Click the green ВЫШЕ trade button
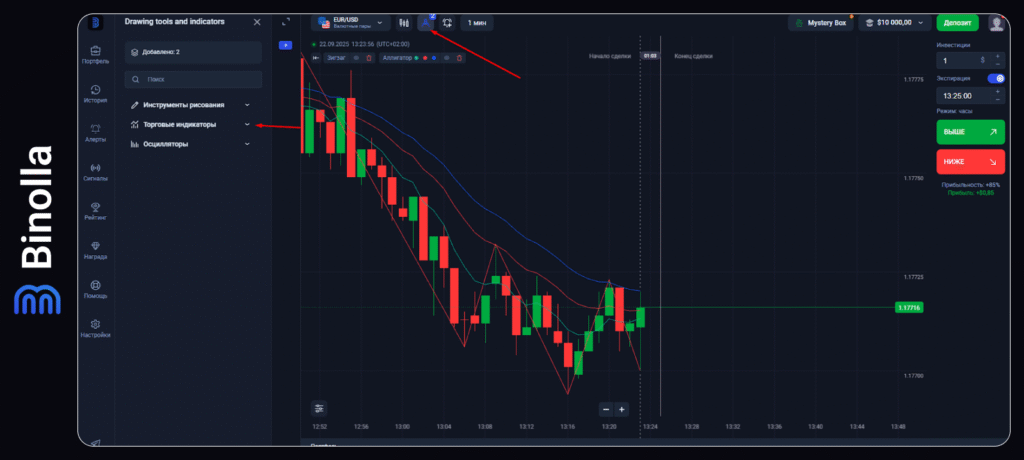 [970, 132]
